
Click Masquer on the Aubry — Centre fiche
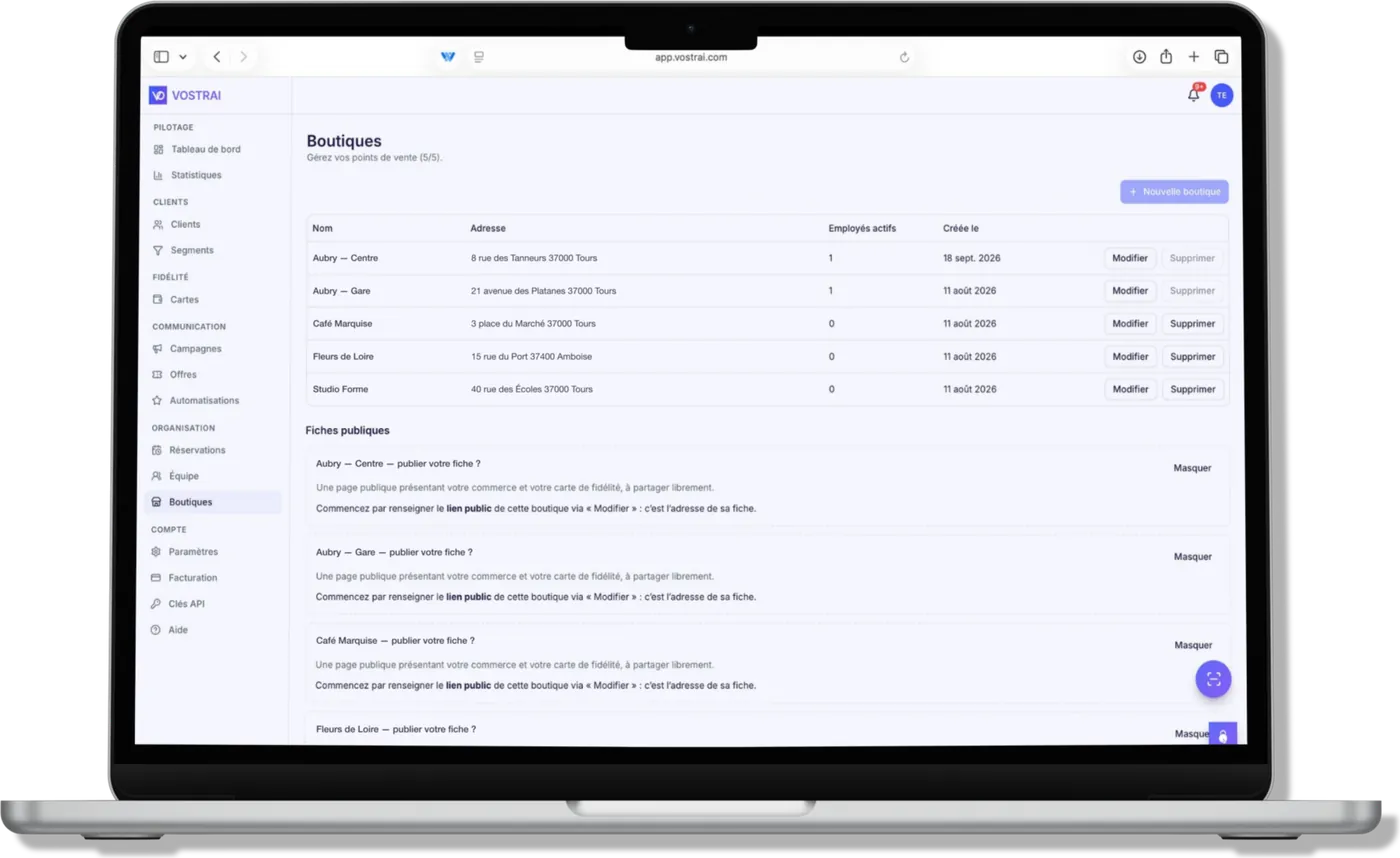point(1192,468)
